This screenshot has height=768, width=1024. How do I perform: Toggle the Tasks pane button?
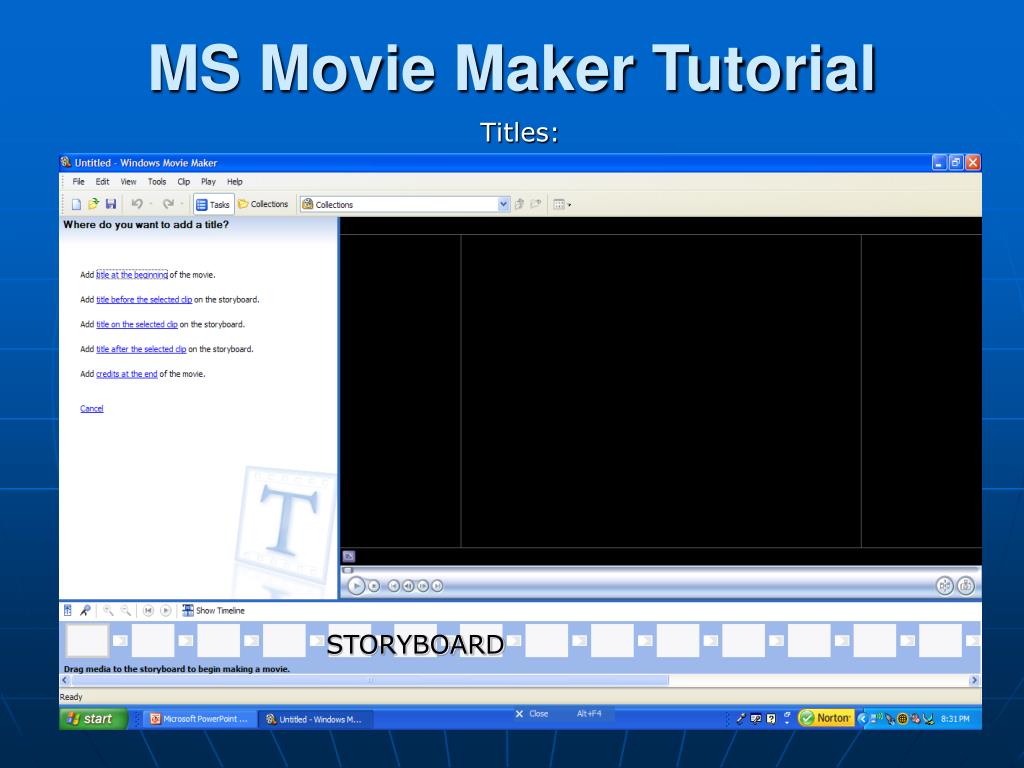click(x=213, y=204)
